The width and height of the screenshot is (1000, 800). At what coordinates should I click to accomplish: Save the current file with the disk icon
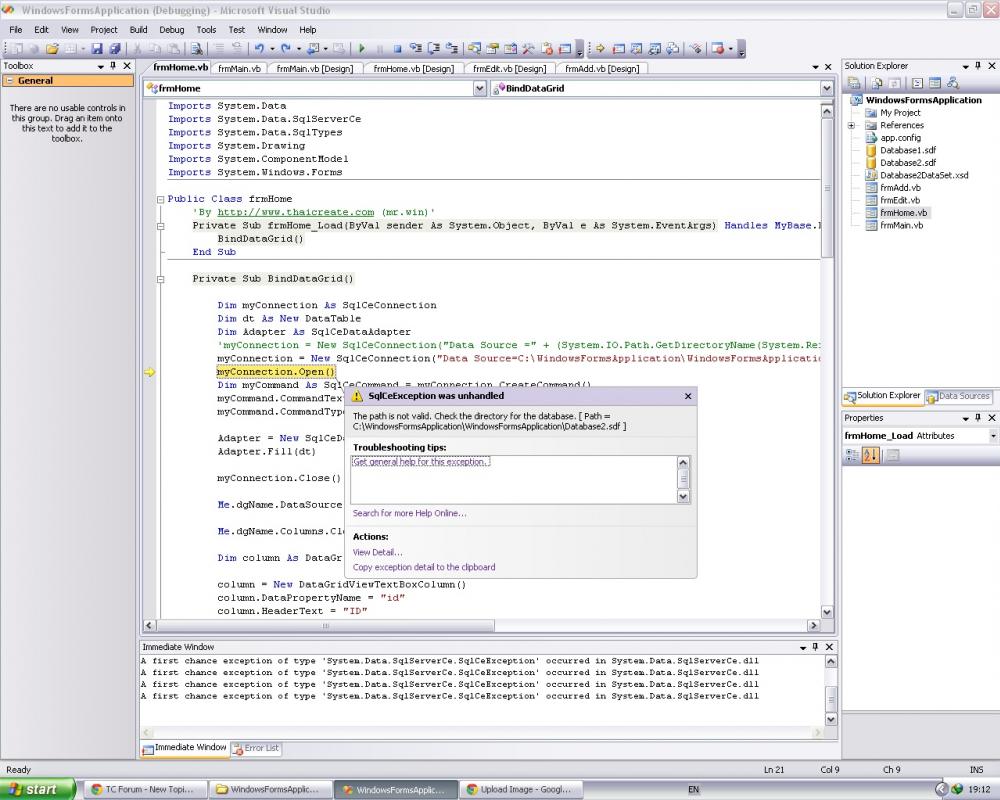click(x=97, y=48)
